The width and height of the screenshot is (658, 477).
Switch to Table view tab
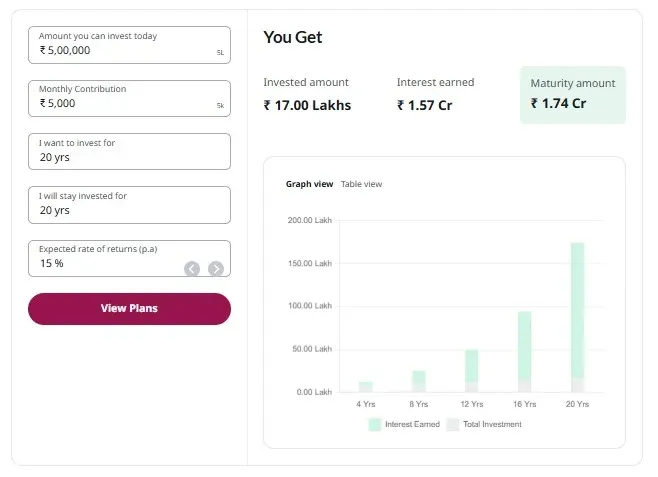[x=361, y=184]
